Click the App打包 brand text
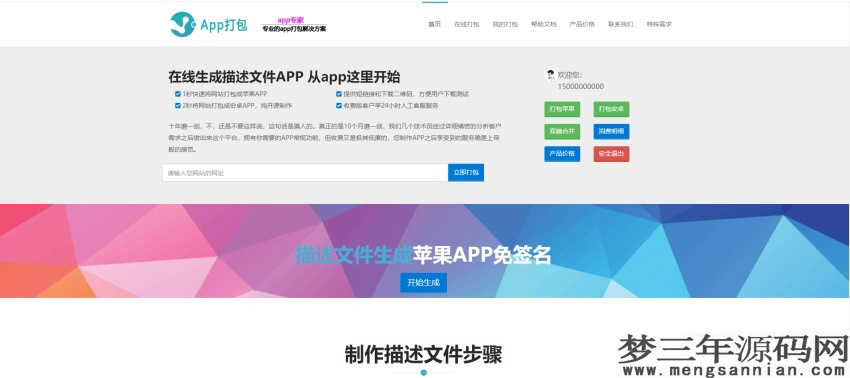850x378 pixels. [224, 25]
